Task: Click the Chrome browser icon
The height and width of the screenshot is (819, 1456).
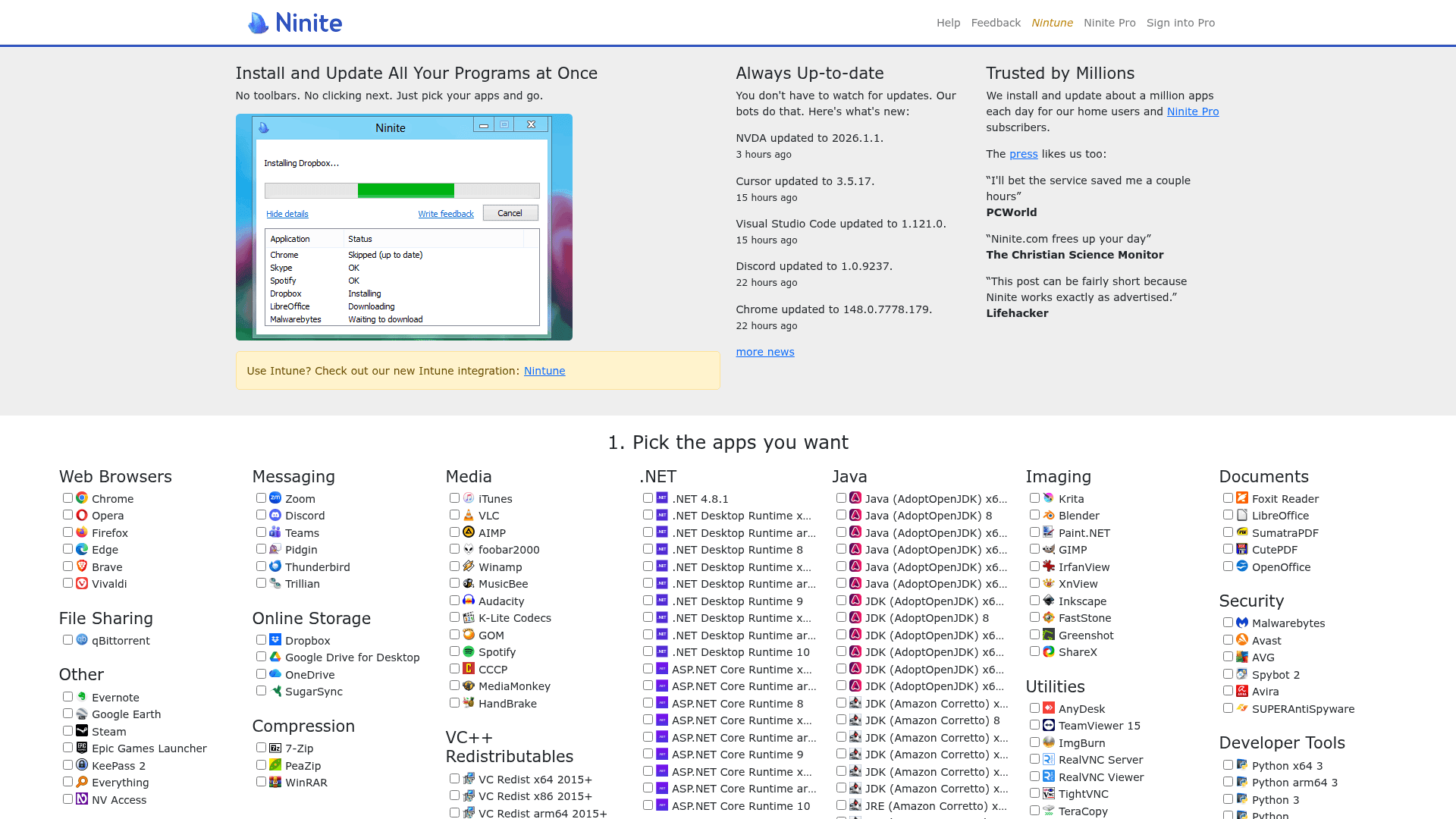Action: point(82,498)
